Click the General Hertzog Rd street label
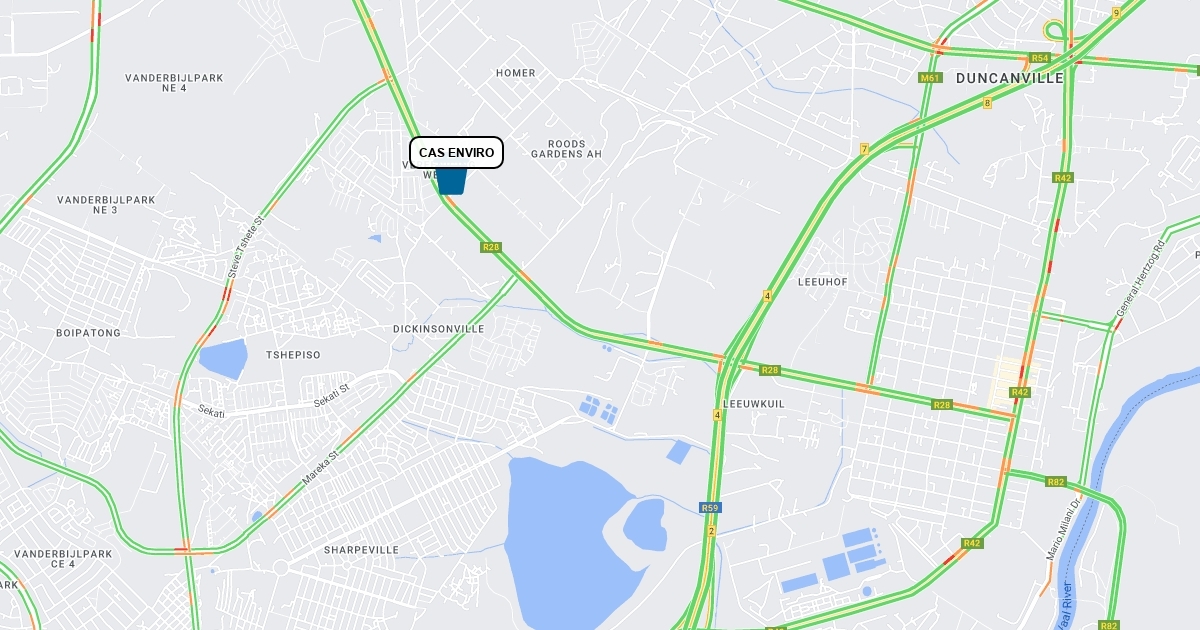The height and width of the screenshot is (630, 1200). click(1141, 279)
